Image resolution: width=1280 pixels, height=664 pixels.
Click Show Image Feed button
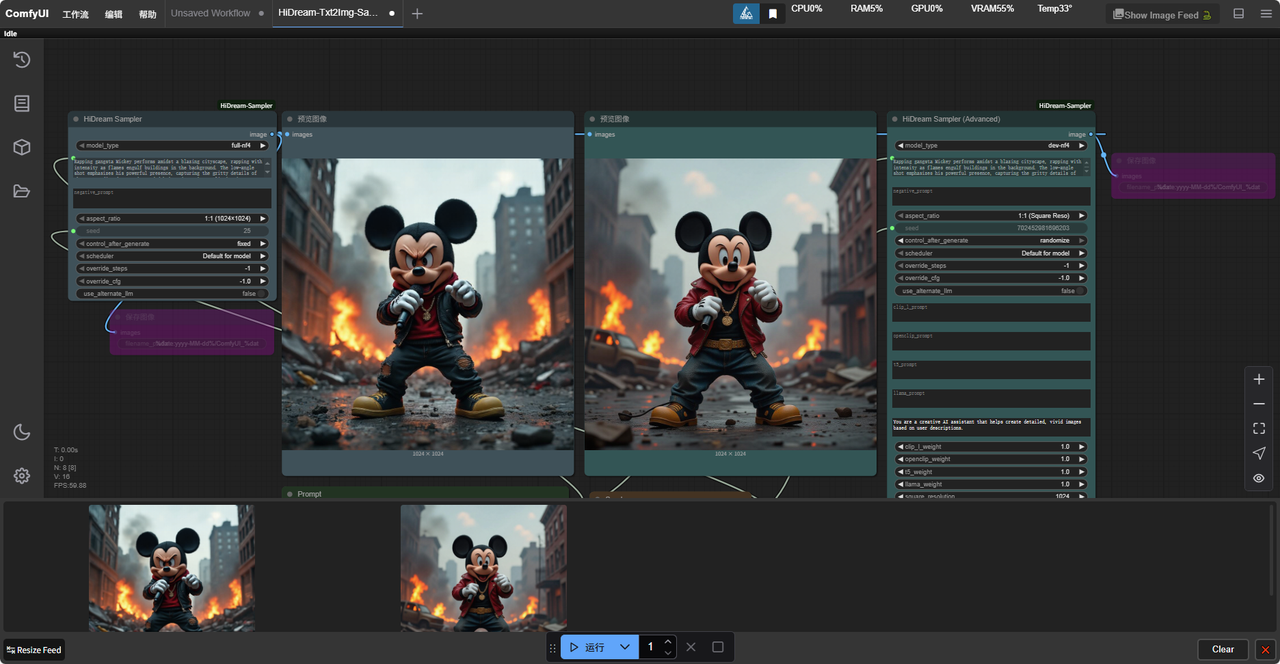pos(1163,15)
